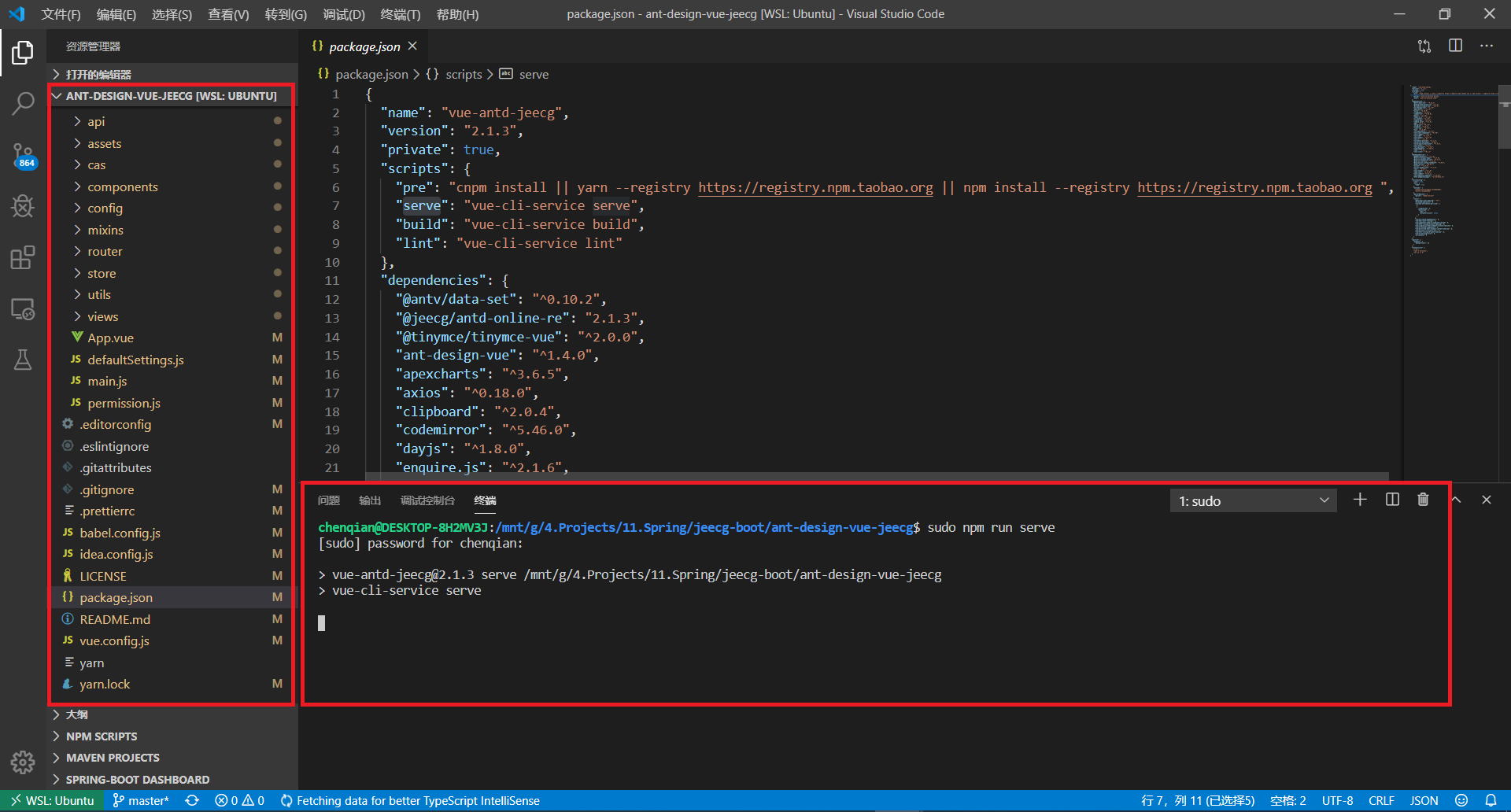Open the taobao registry link in line 6

pyautogui.click(x=815, y=187)
